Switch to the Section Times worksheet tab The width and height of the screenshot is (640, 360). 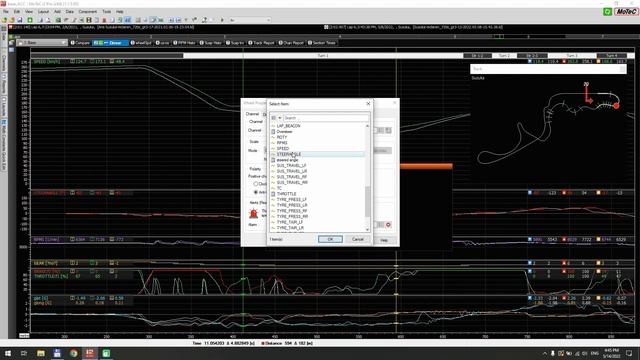322,43
